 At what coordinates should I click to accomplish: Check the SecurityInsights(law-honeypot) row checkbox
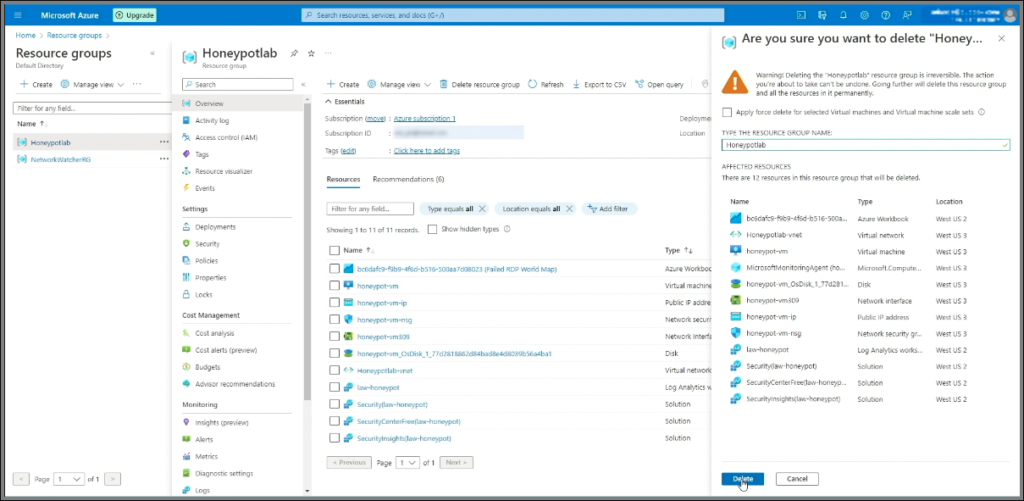[x=334, y=438]
